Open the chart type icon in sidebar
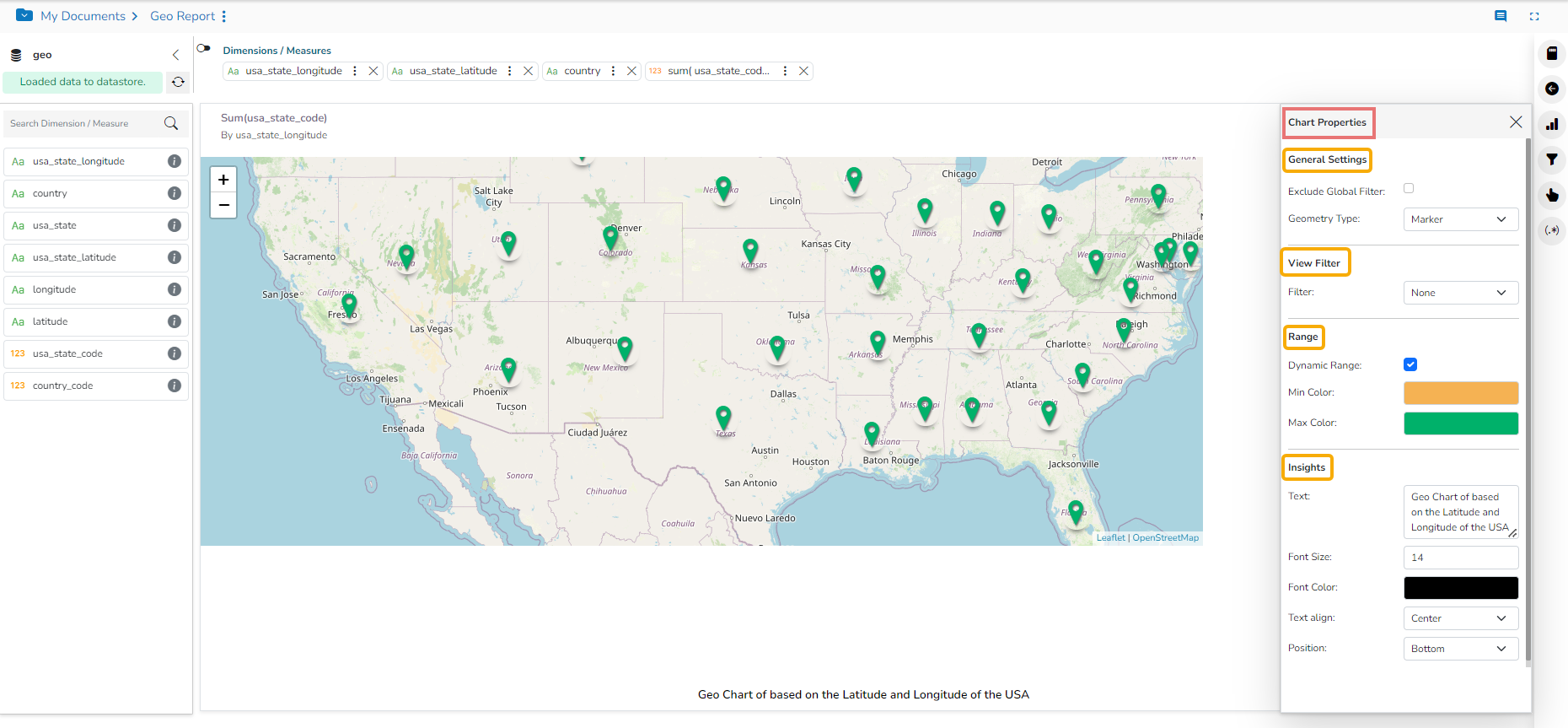 (1552, 124)
